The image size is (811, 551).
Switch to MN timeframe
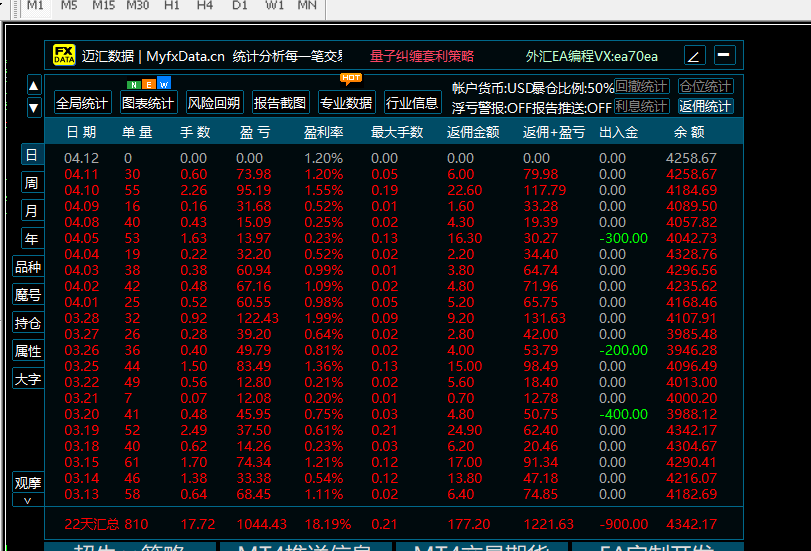point(307,6)
